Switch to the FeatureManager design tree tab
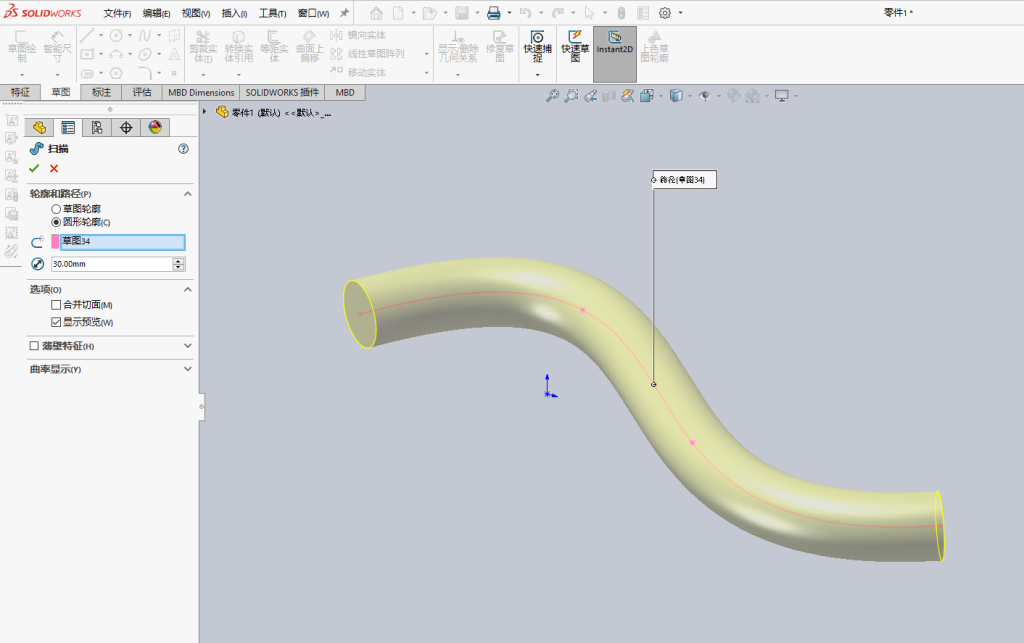The width and height of the screenshot is (1024, 643). tap(39, 127)
